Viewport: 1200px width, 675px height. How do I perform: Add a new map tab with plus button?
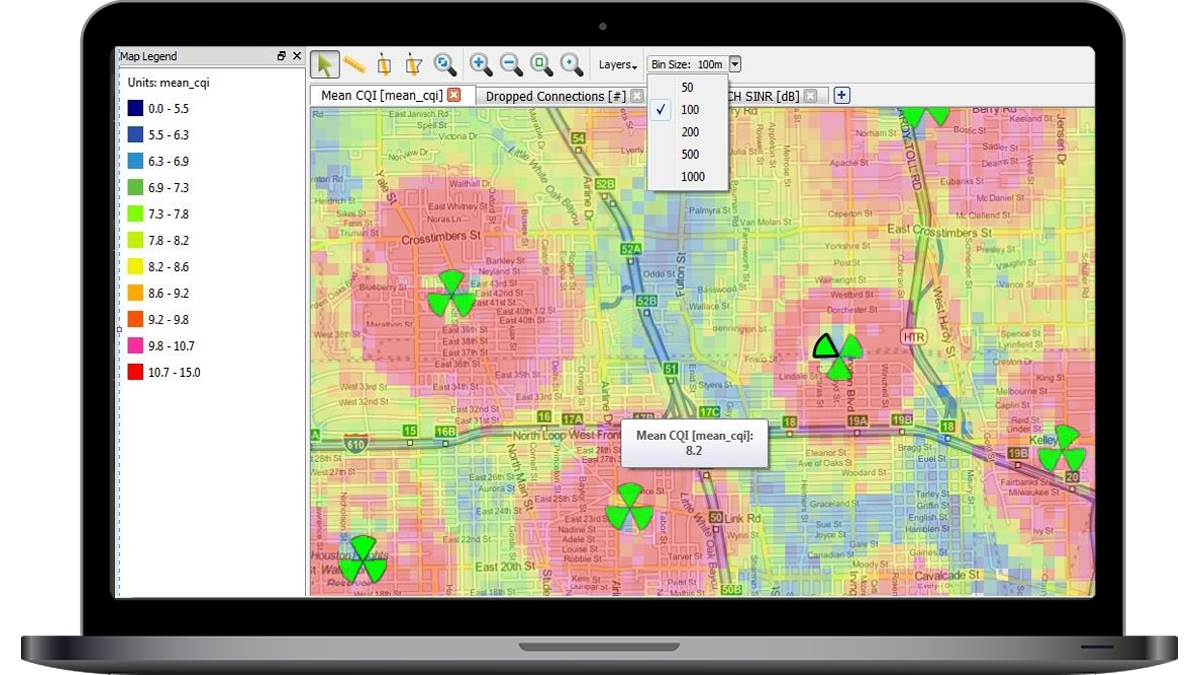[842, 95]
